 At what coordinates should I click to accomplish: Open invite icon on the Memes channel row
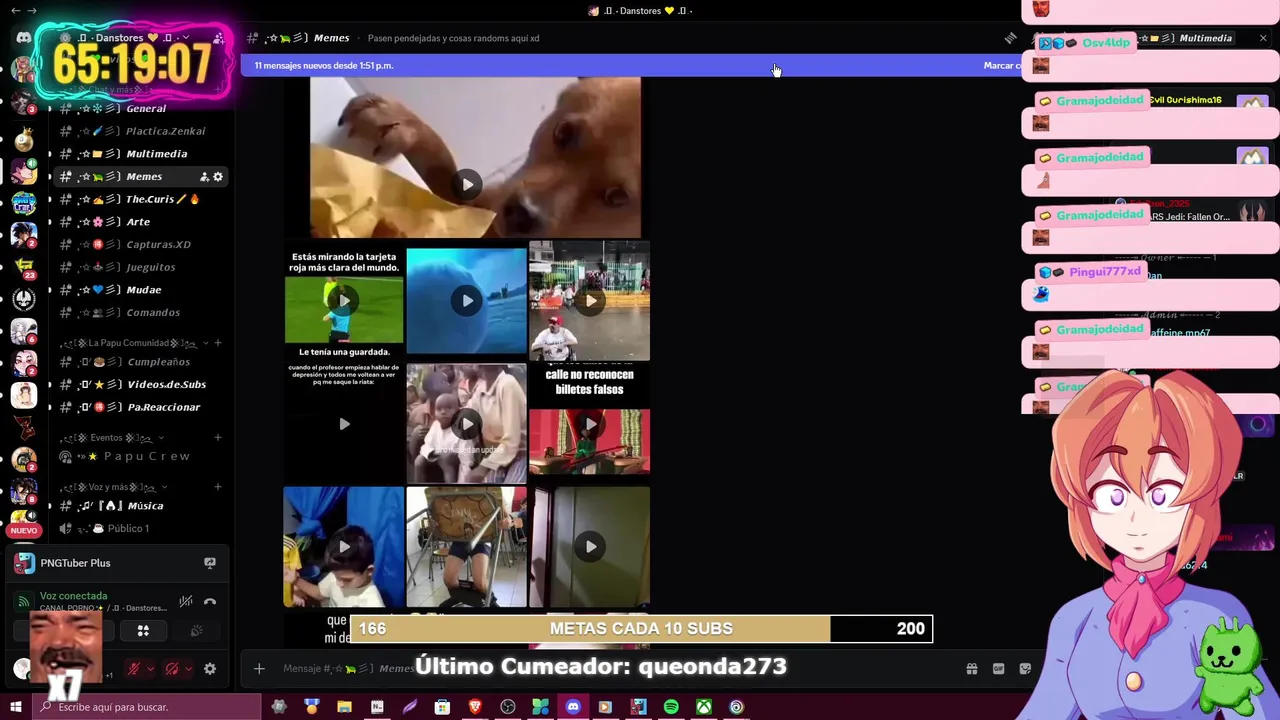click(x=204, y=177)
